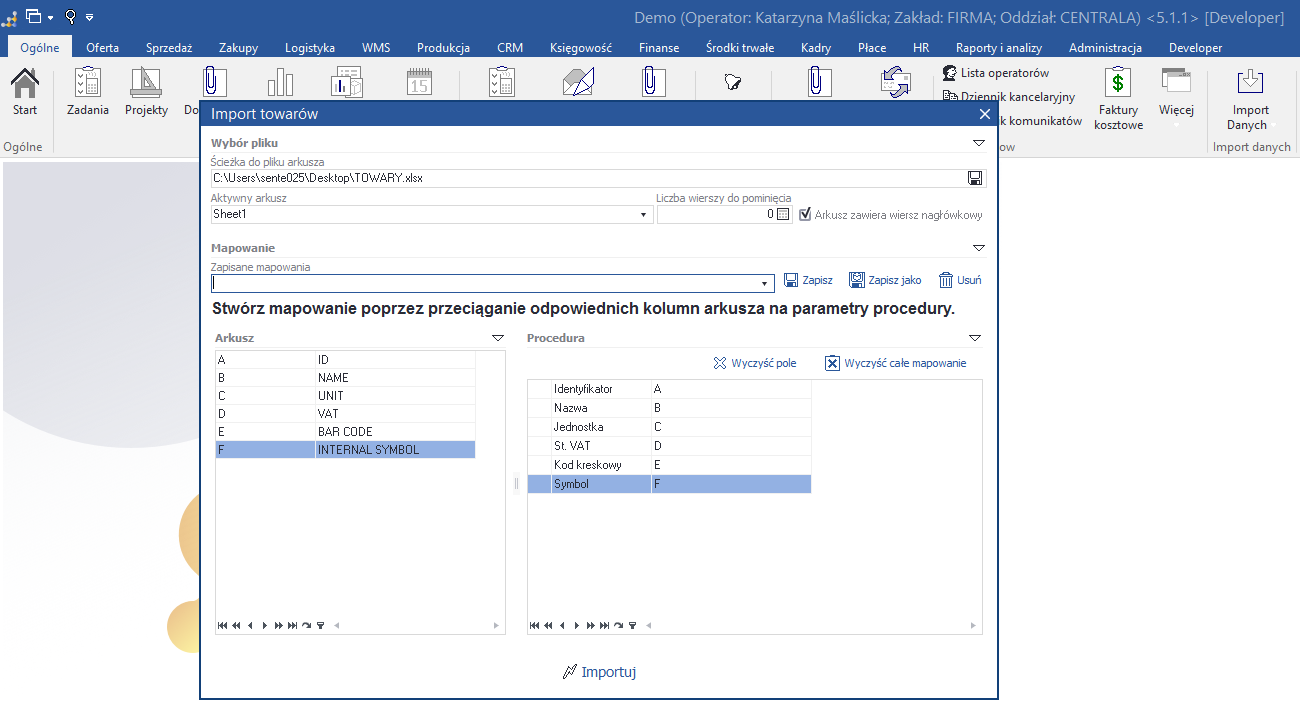Select the 'UNIT' row in Arkusz
The image size is (1300, 702).
point(346,396)
